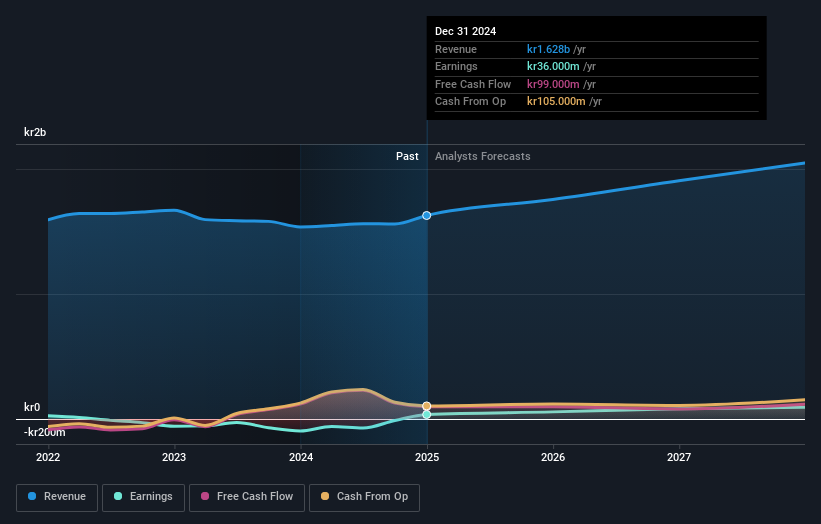821x524 pixels.
Task: Click the cash from op value kr105.000m
Action: (x=556, y=102)
